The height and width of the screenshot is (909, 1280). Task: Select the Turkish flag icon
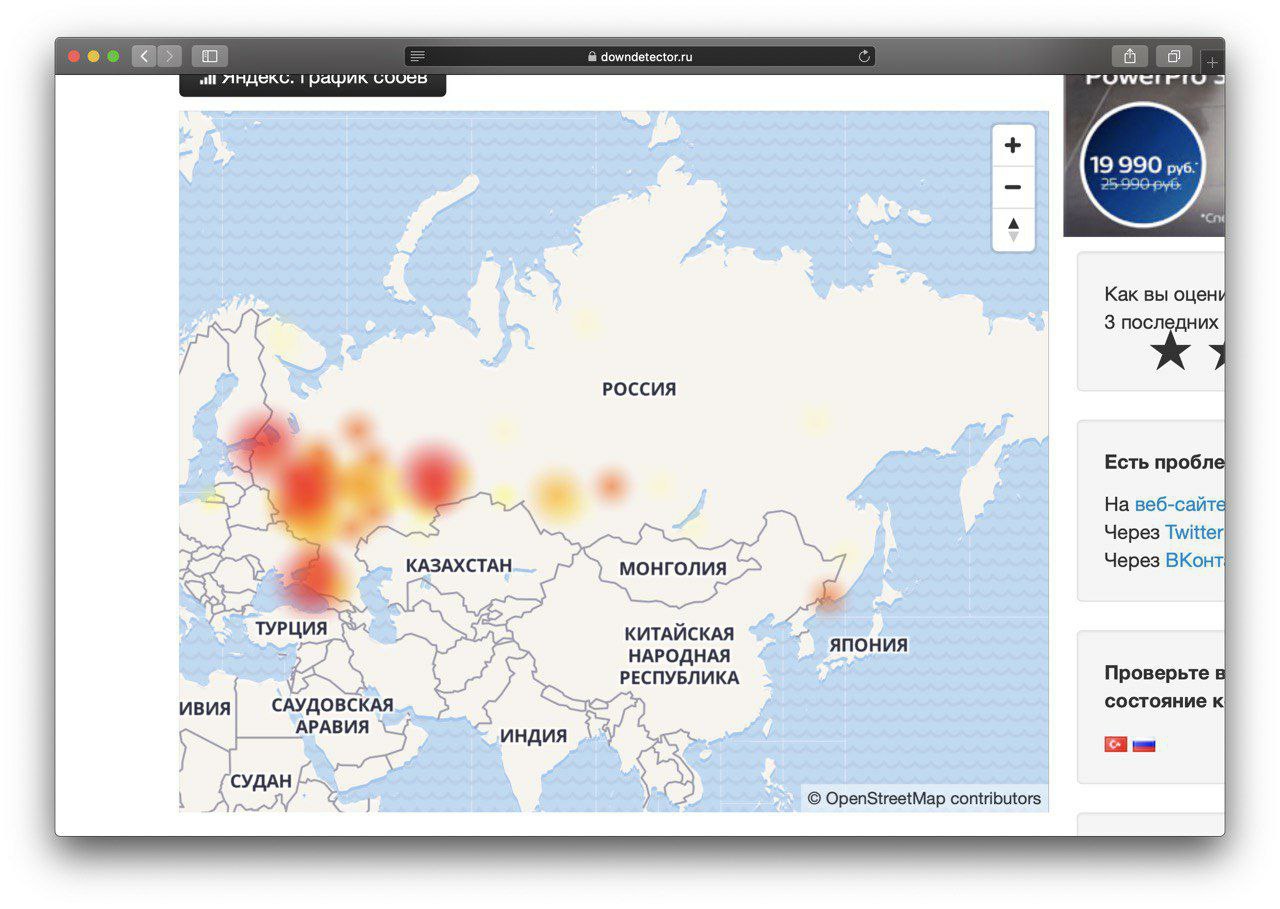click(x=1115, y=744)
